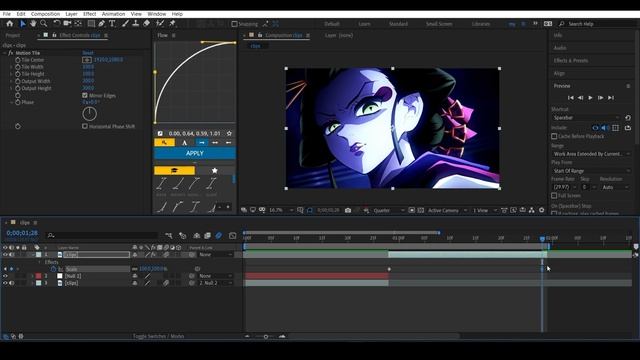Screen dimensions: 640x360
Task: Open the Flow presets library tab
Action: [174, 171]
